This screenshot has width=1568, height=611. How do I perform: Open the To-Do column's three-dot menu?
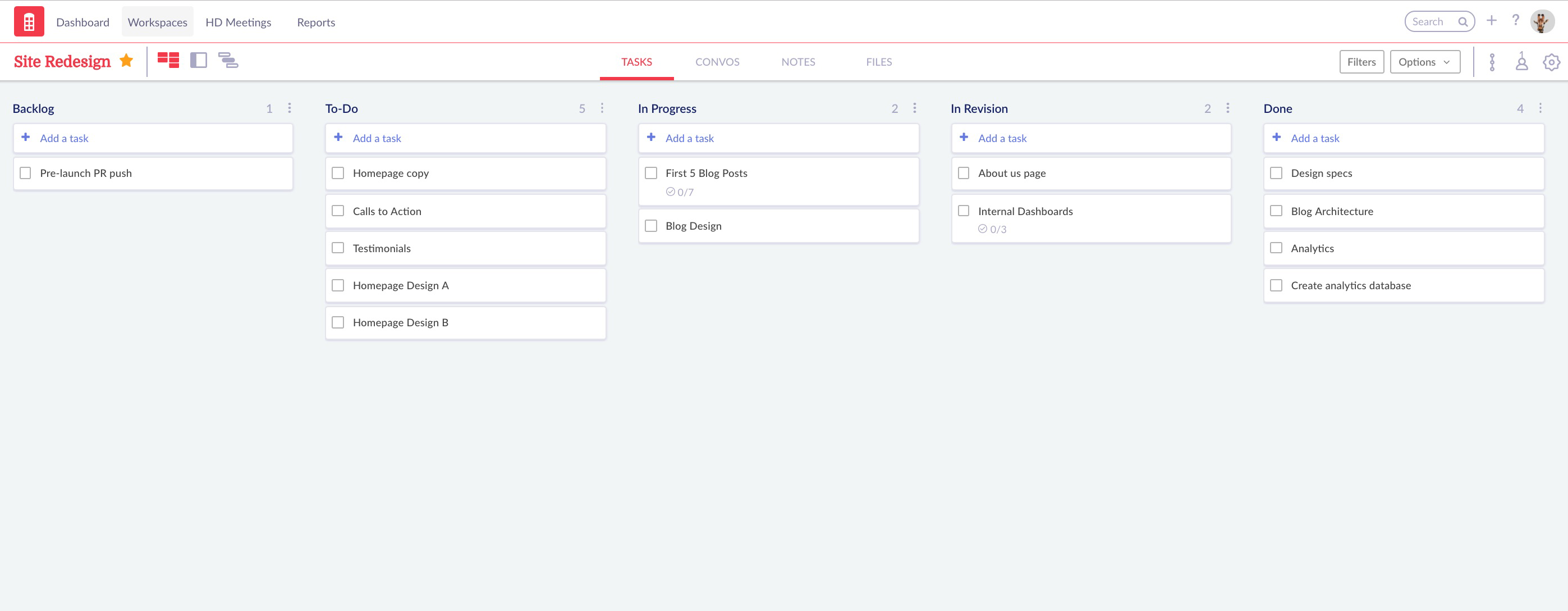602,108
